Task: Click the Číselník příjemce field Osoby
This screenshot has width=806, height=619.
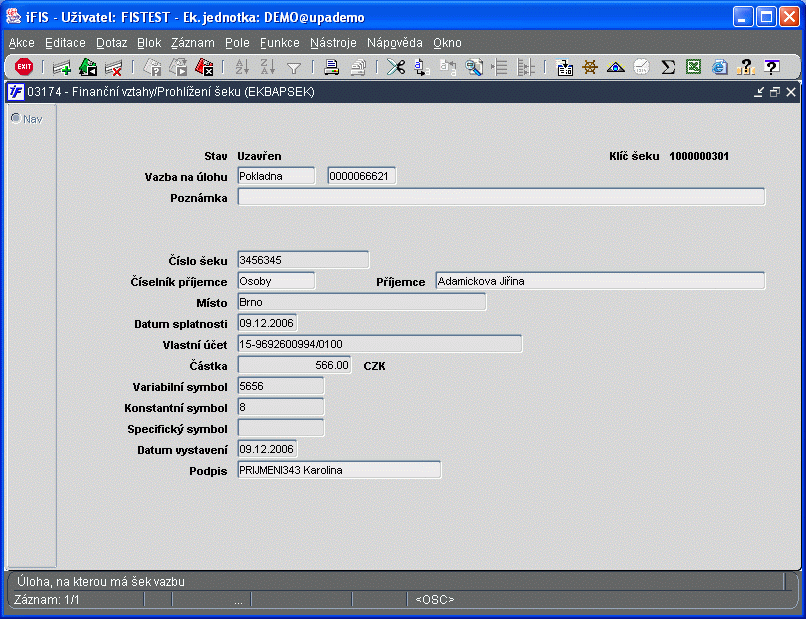Action: coord(277,281)
